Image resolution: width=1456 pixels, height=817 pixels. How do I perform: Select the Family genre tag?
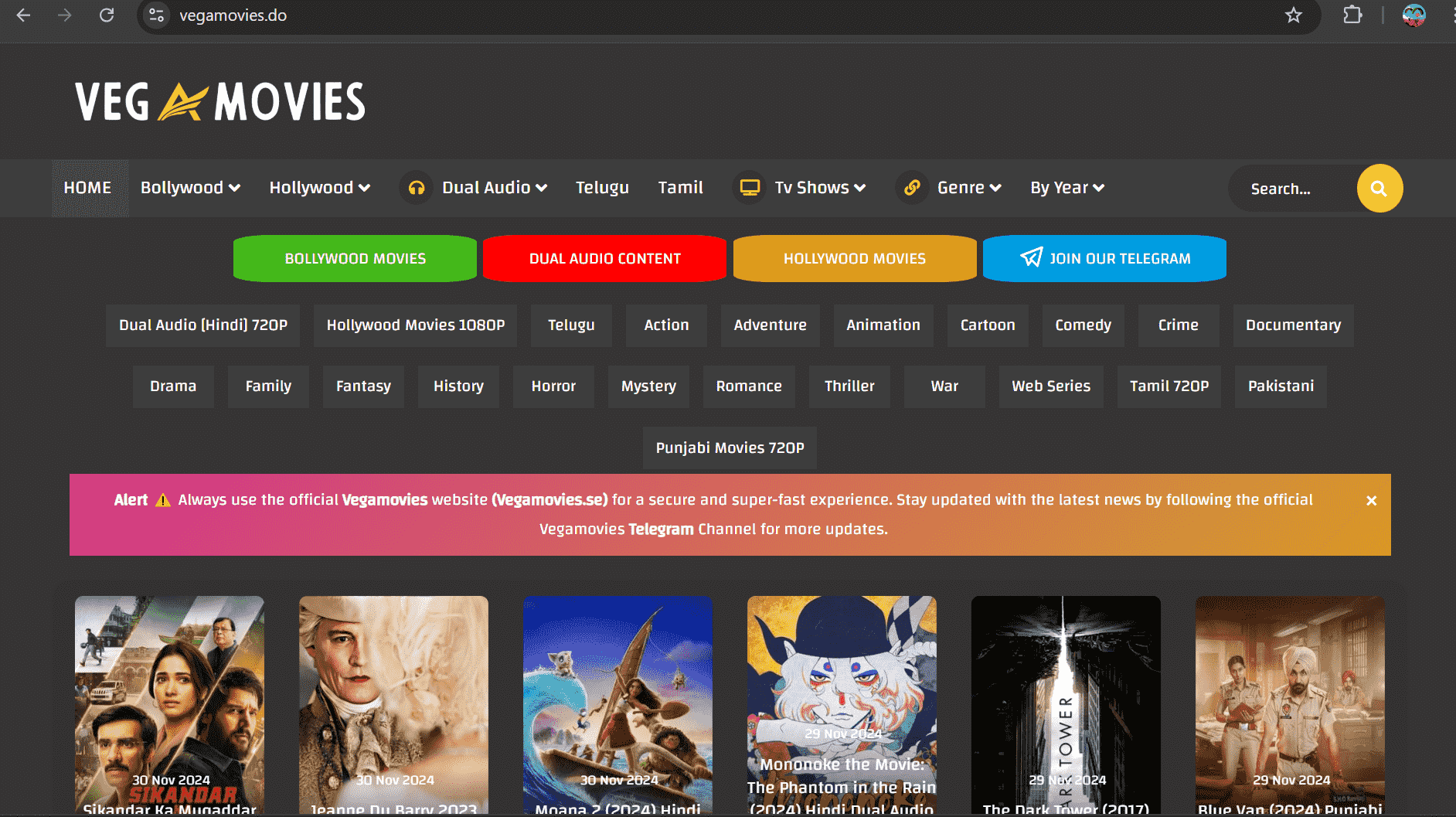point(268,386)
